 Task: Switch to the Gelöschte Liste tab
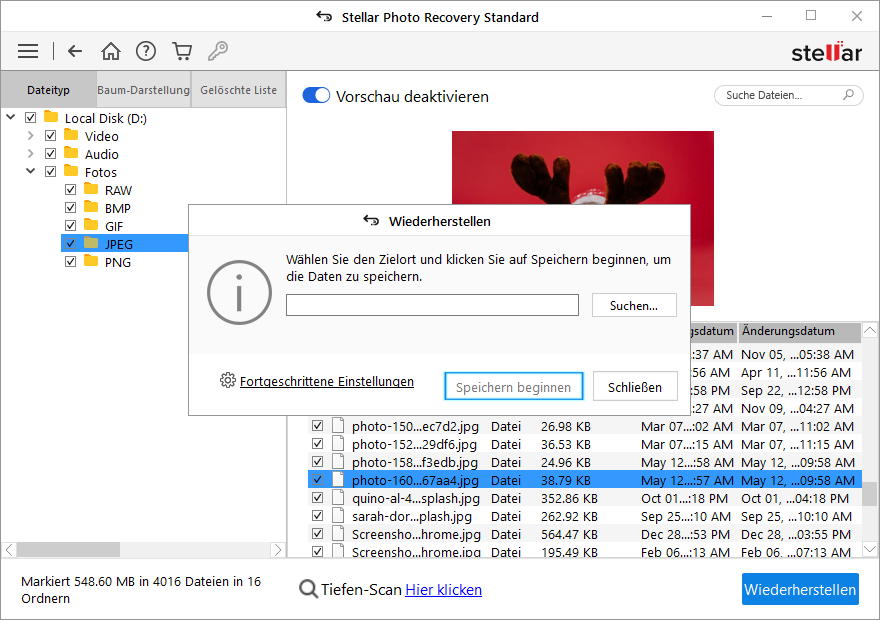(x=239, y=90)
